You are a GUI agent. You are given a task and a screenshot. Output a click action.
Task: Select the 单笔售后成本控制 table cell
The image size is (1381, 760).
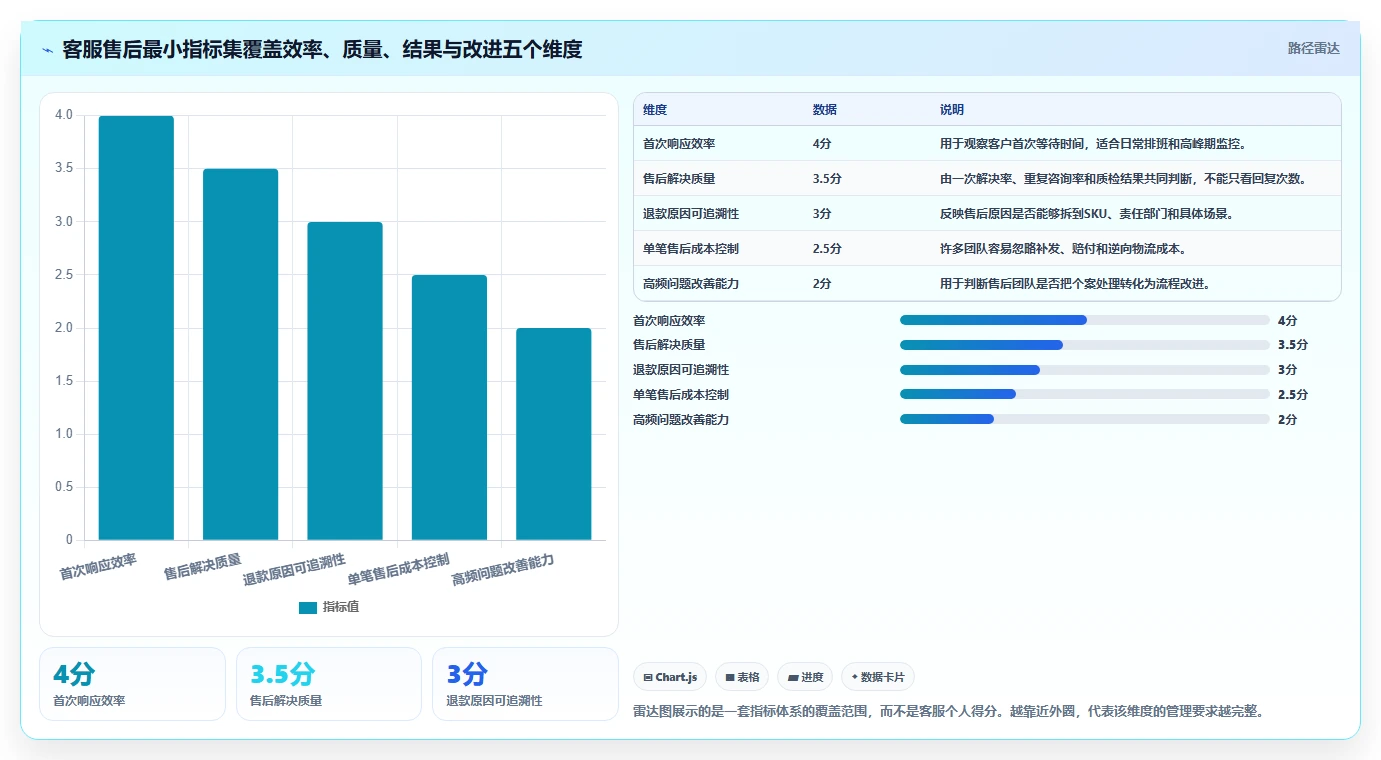[691, 249]
